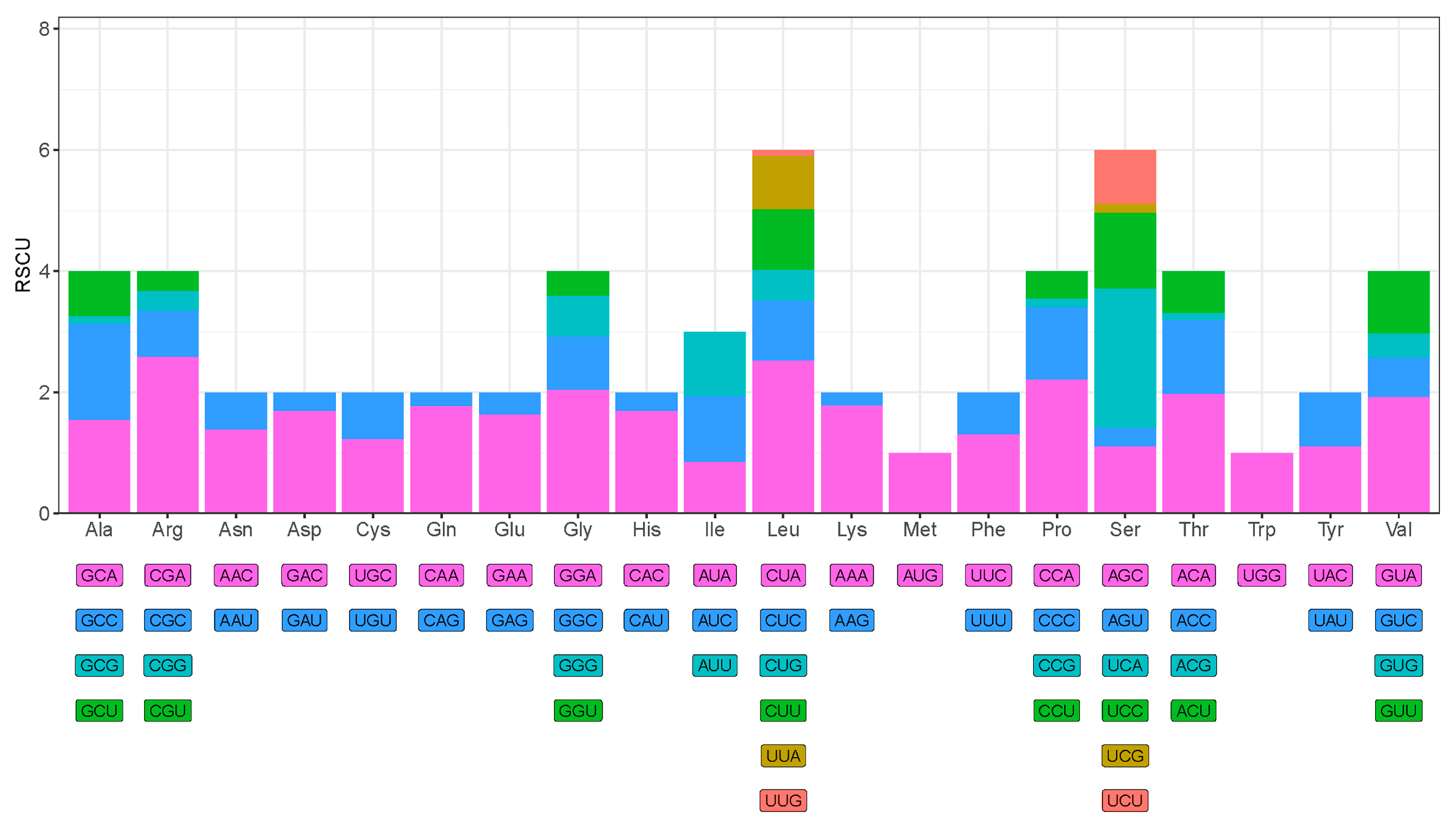Click the GCA codon label
Image resolution: width=1456 pixels, height=829 pixels.
(x=99, y=575)
